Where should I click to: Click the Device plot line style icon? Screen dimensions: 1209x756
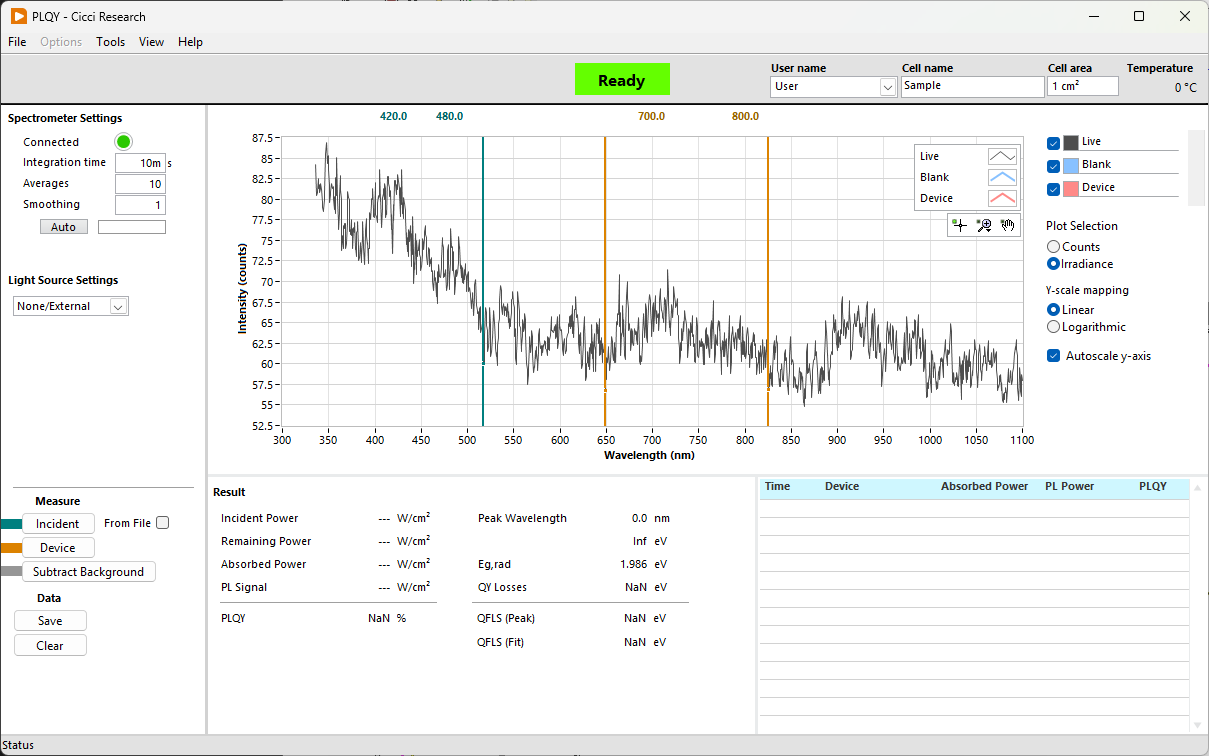1001,198
